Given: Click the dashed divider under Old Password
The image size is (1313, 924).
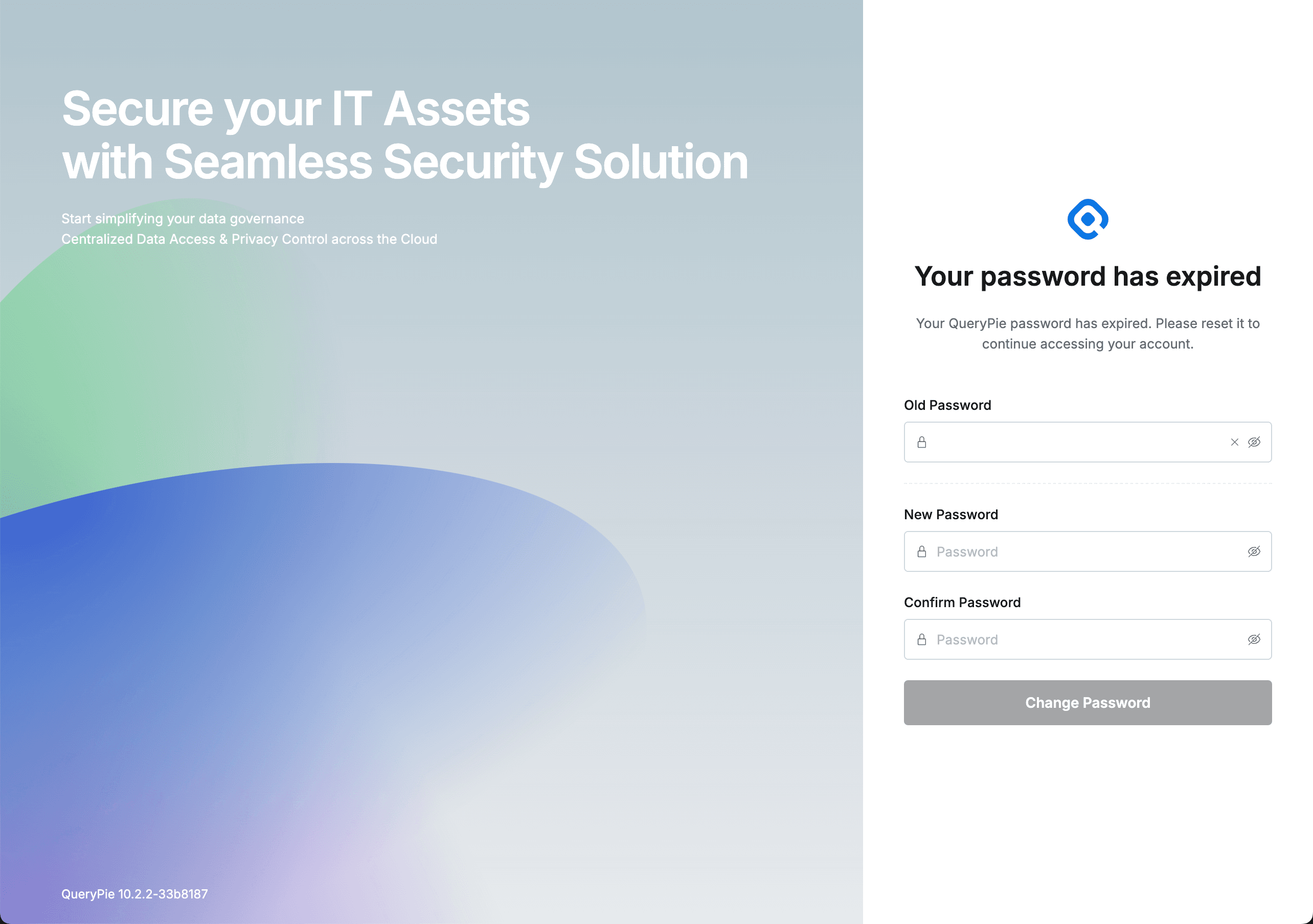Looking at the screenshot, I should click(x=1088, y=483).
